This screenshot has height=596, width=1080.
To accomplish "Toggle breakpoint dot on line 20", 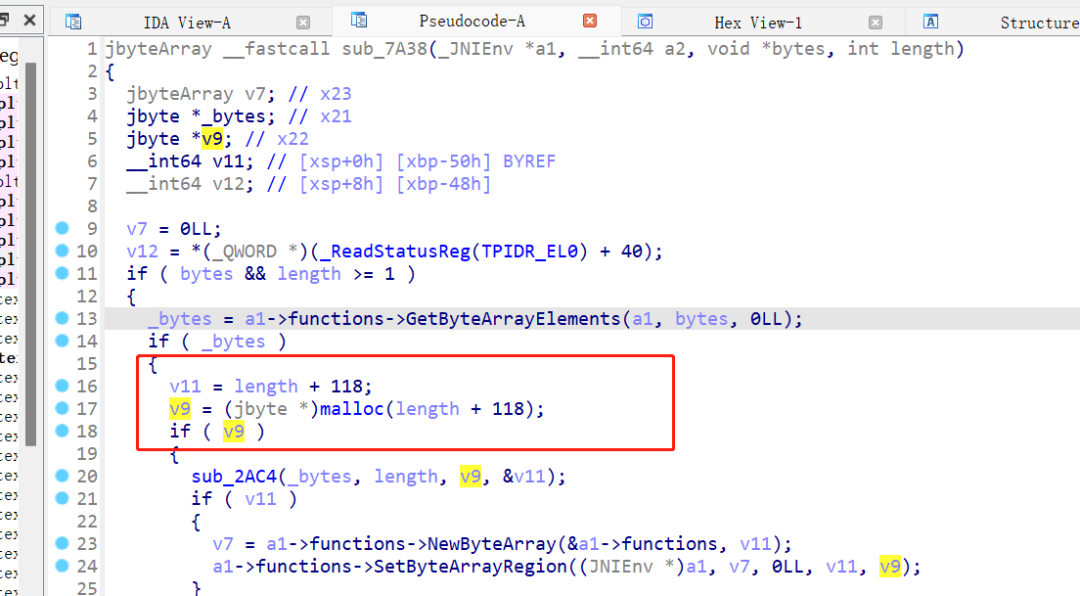I will point(62,475).
